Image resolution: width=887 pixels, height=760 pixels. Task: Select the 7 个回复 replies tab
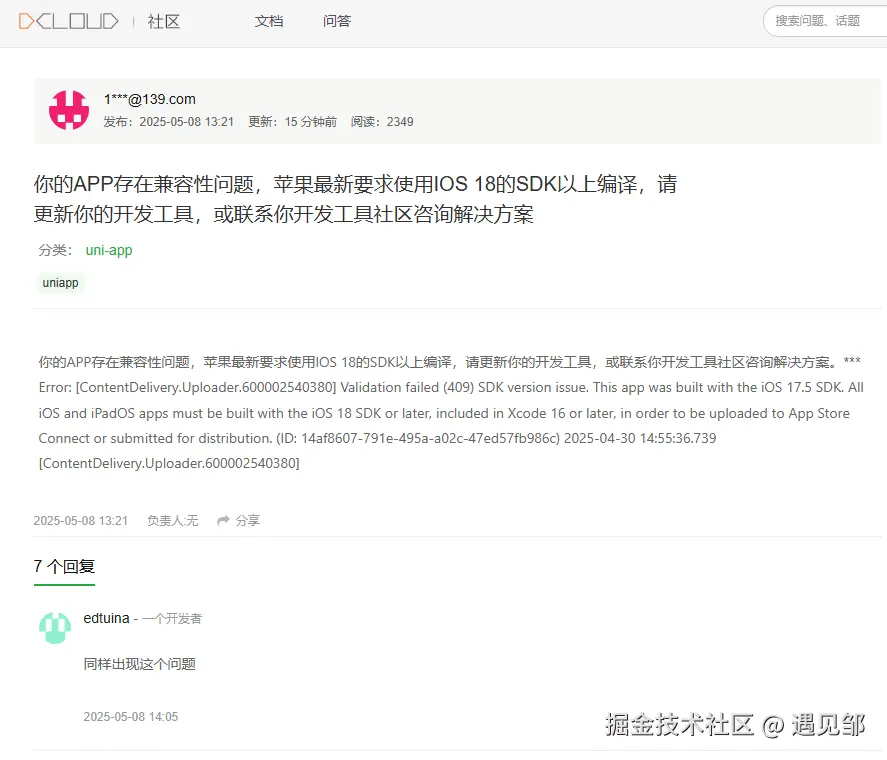coord(64,566)
